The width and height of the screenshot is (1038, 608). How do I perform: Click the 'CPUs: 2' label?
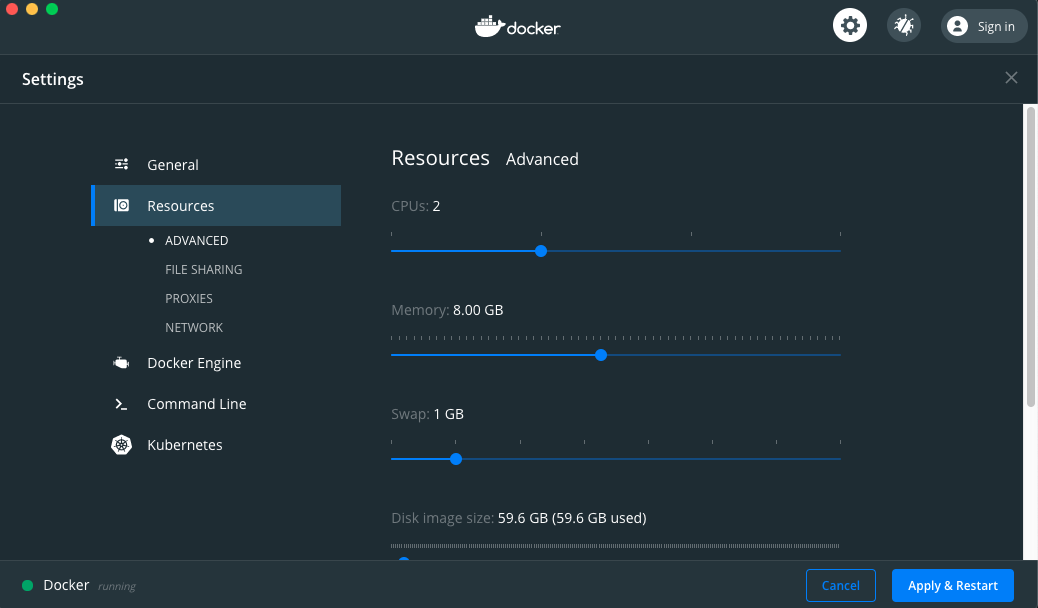pyautogui.click(x=416, y=206)
